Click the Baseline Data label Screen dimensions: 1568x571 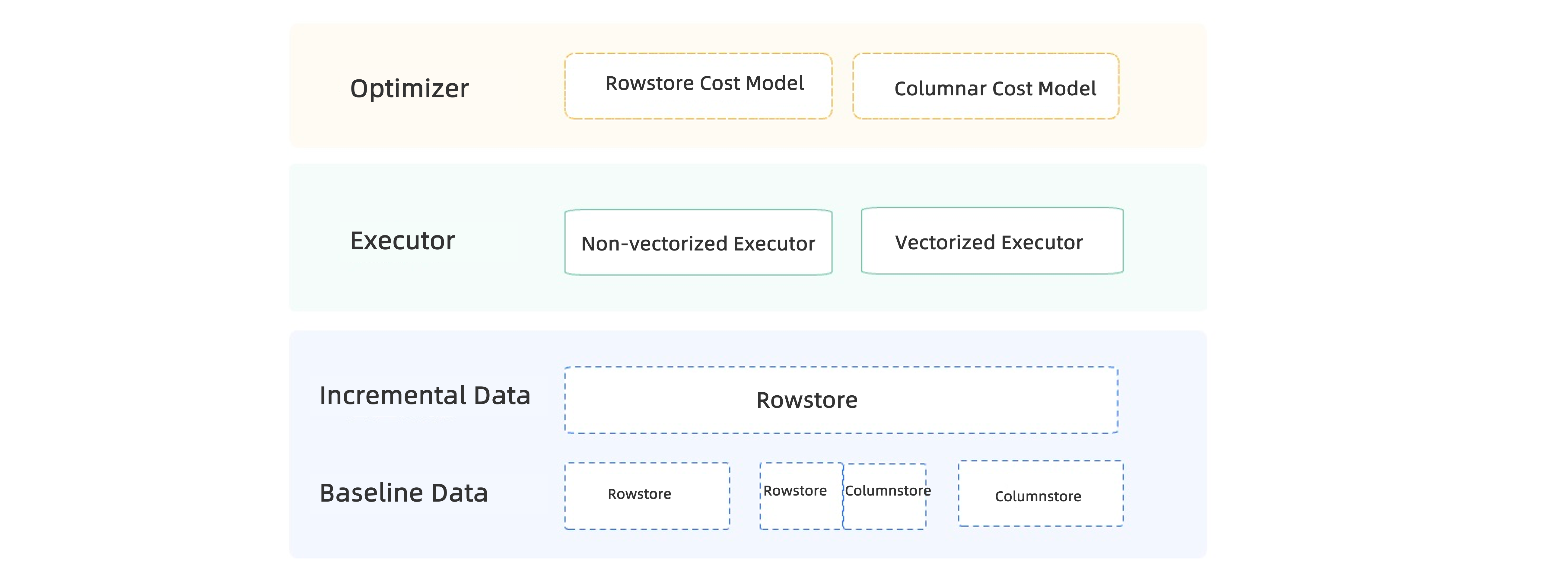[x=404, y=493]
